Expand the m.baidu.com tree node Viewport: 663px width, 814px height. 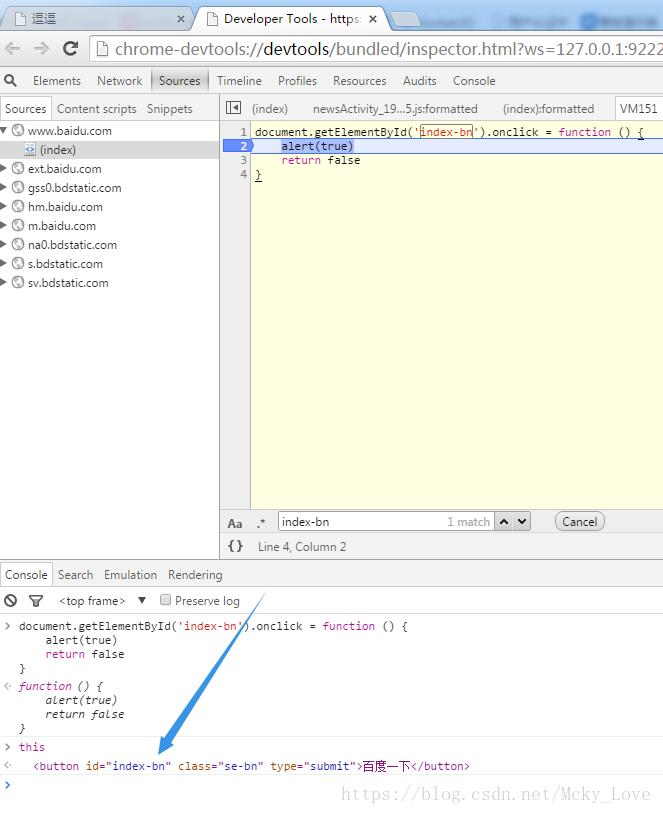(x=4, y=225)
